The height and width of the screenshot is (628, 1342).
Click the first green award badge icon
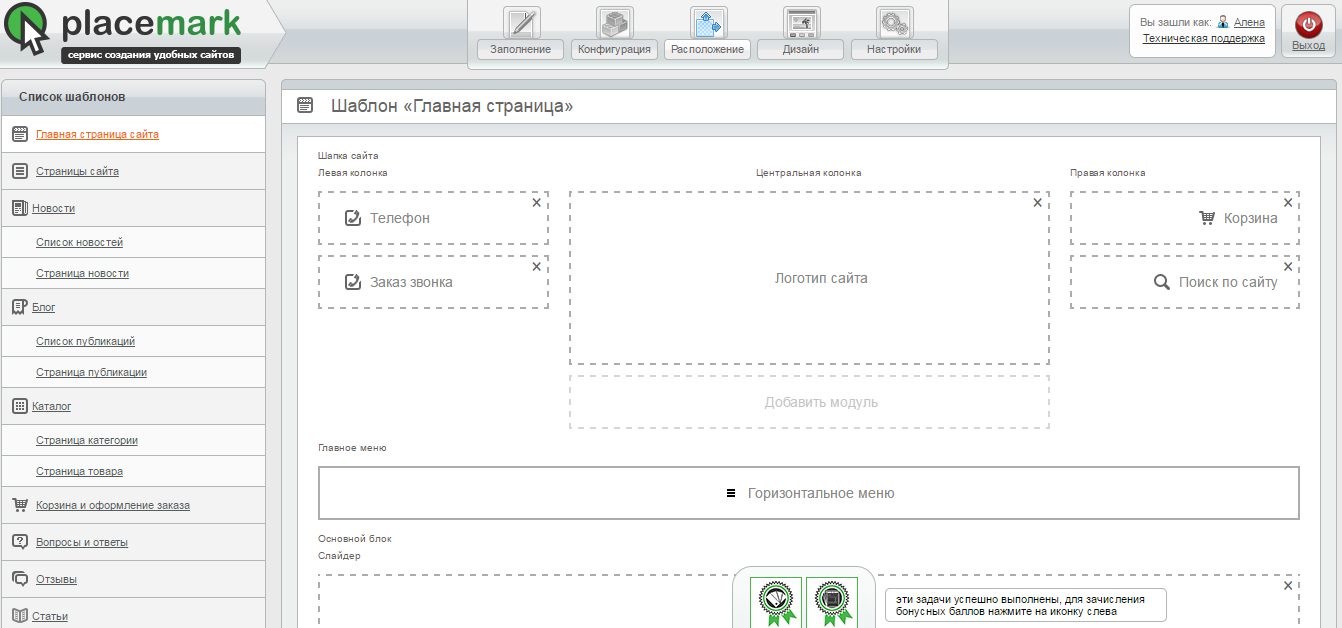tap(776, 603)
